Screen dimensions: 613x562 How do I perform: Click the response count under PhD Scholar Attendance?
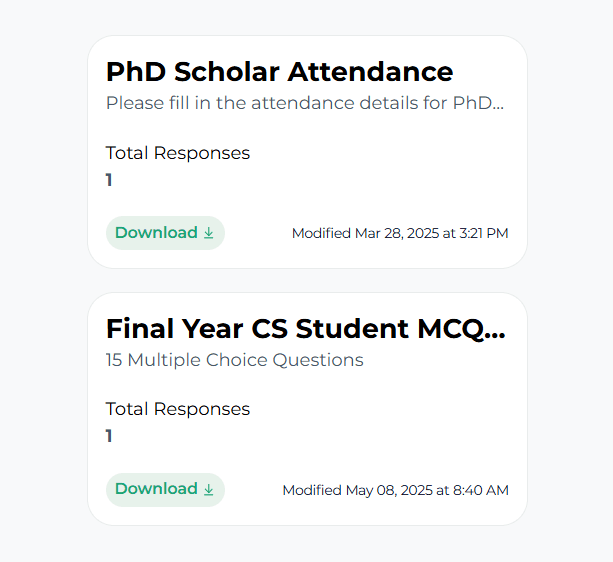109,180
